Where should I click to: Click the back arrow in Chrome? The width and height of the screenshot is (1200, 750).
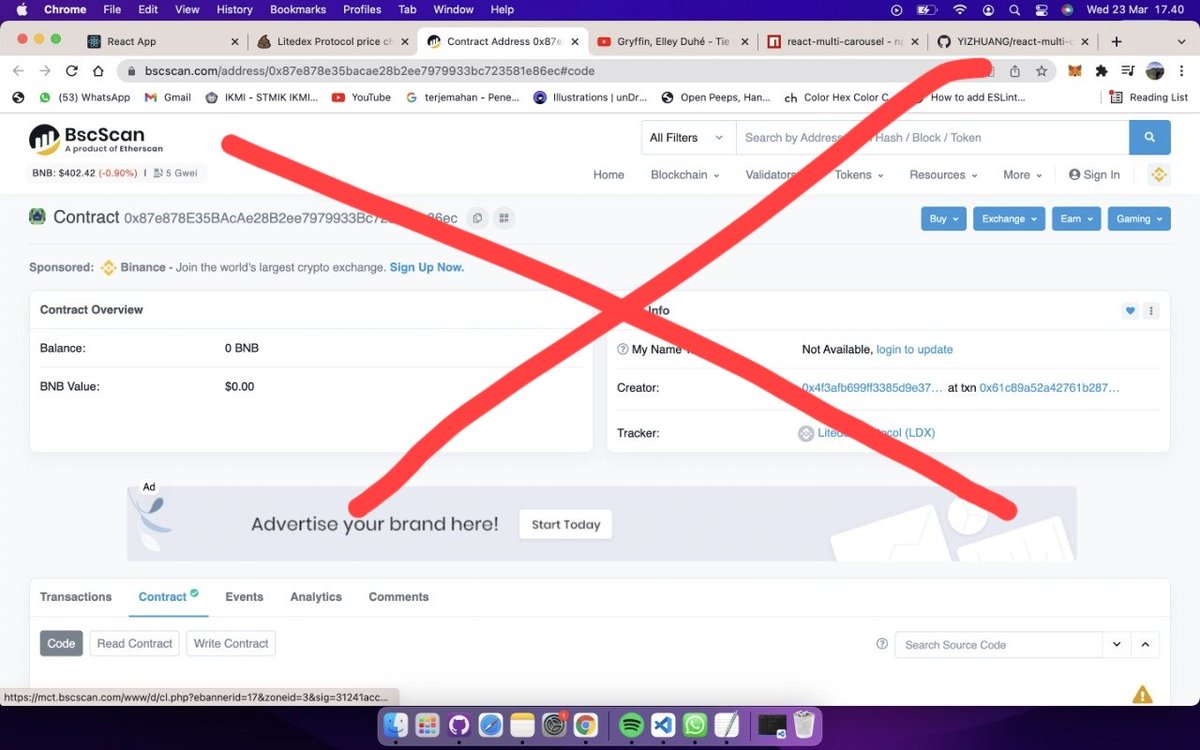[x=18, y=71]
